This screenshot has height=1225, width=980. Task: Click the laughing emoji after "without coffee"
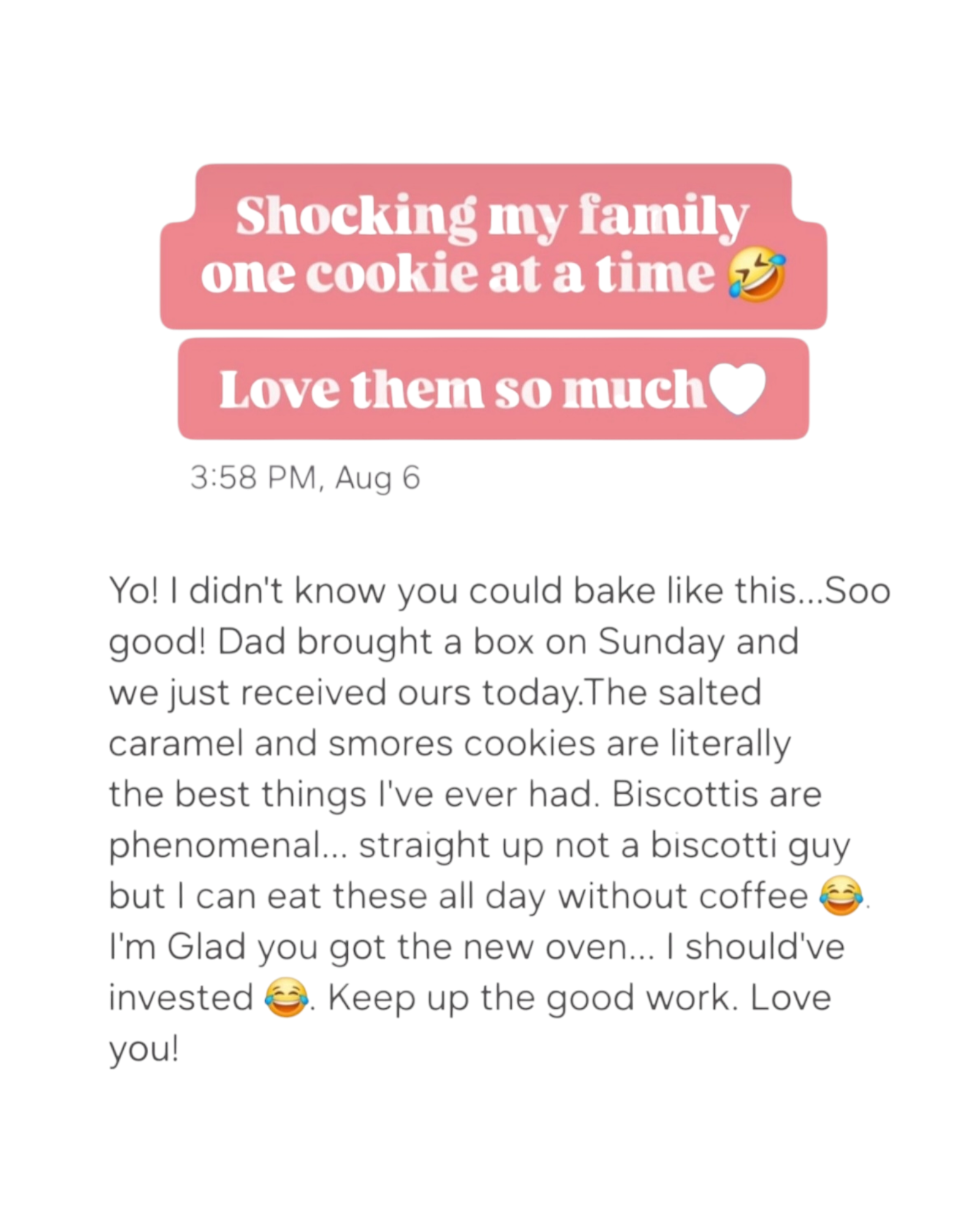pos(841,897)
